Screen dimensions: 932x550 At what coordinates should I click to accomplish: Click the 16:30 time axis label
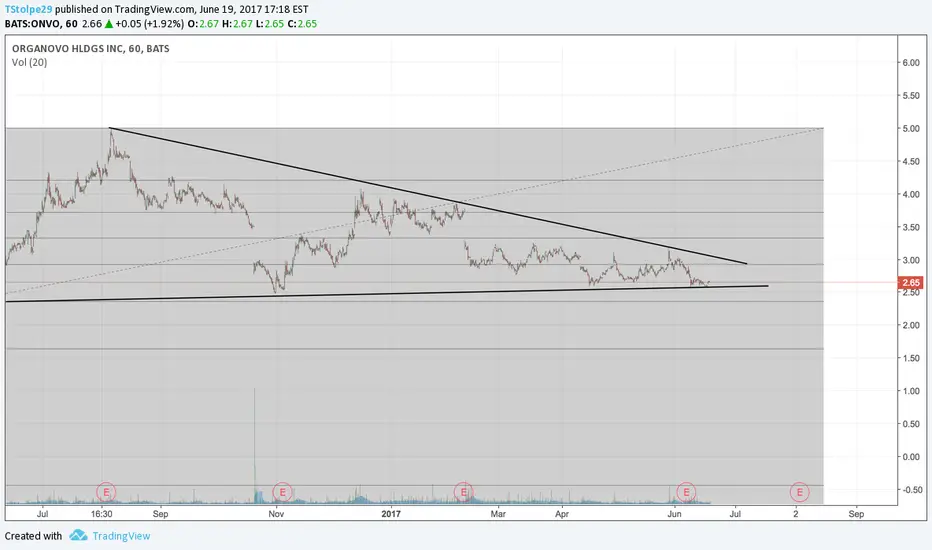[x=102, y=514]
